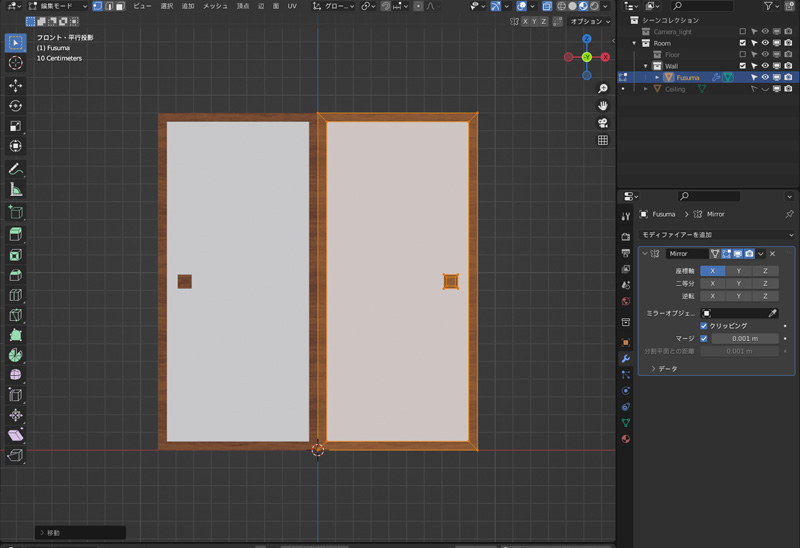Click the pan hand icon in viewport
The height and width of the screenshot is (548, 800).
[603, 106]
